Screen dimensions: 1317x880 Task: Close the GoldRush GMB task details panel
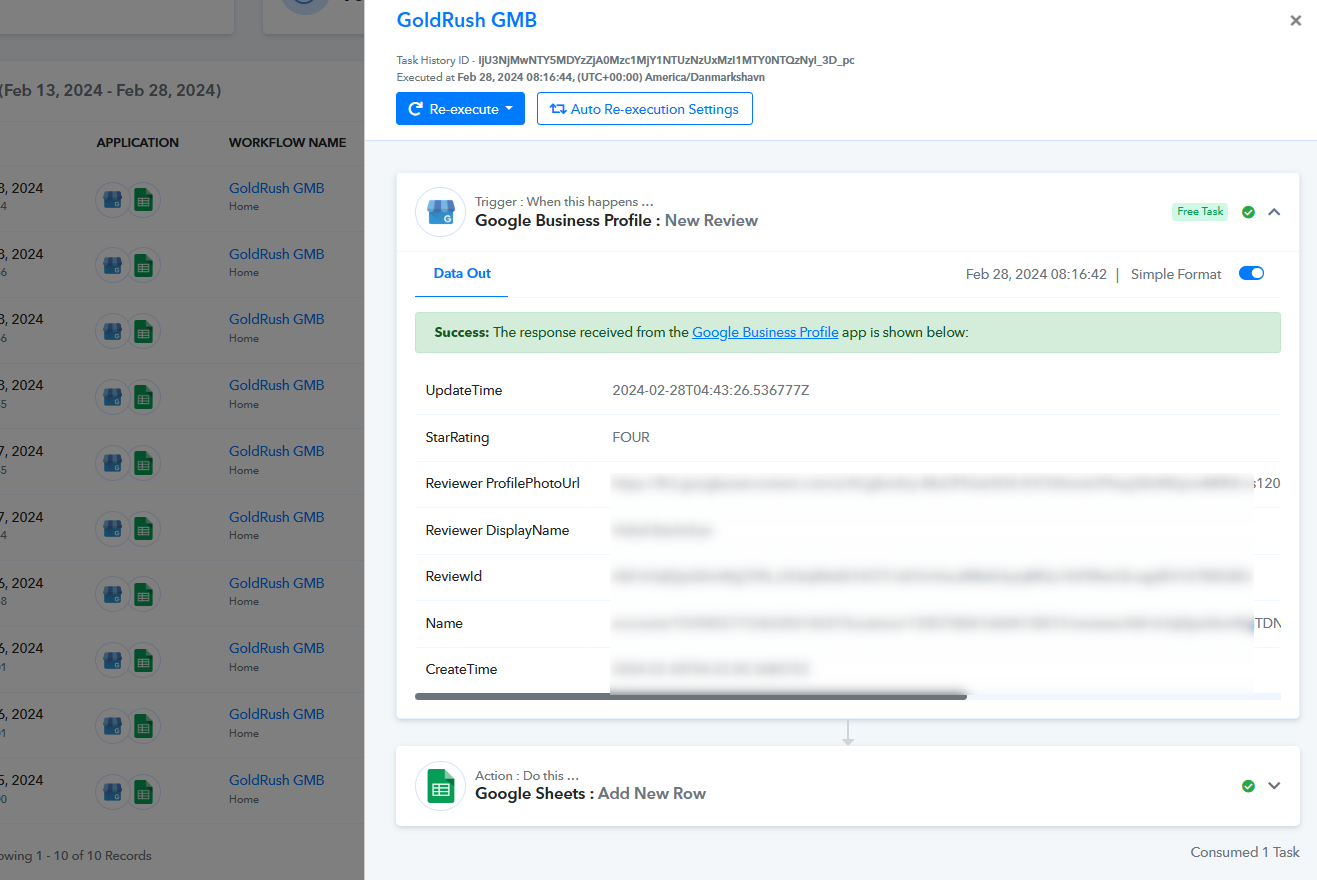point(1296,20)
